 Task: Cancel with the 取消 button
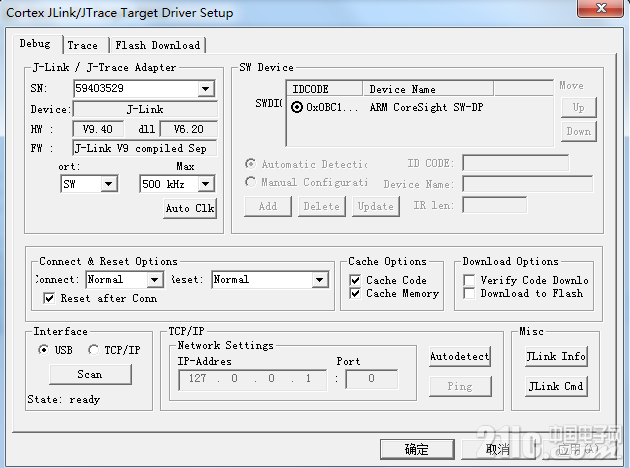point(497,449)
